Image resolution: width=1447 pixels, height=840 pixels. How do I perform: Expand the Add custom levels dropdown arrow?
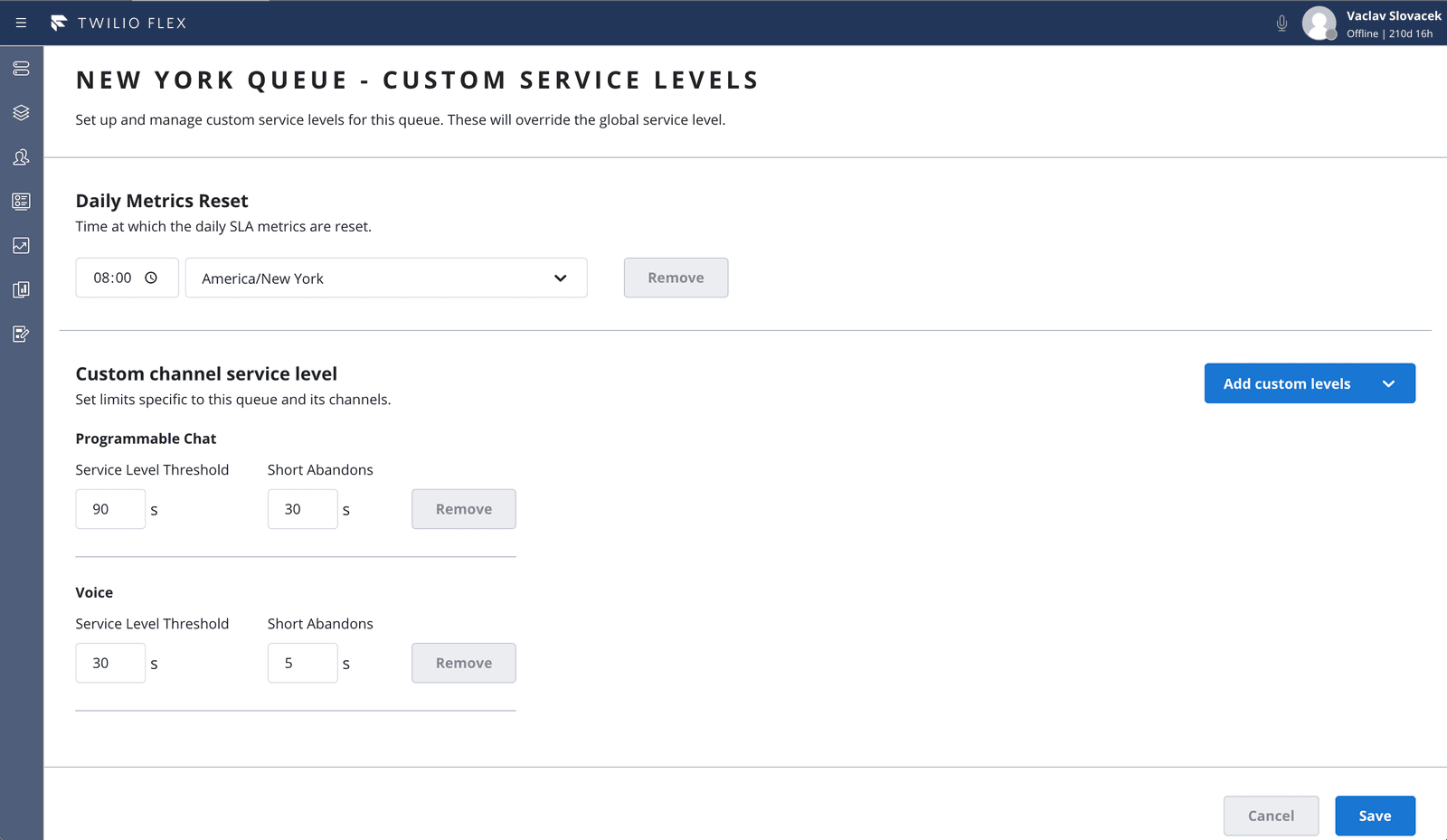[1389, 383]
